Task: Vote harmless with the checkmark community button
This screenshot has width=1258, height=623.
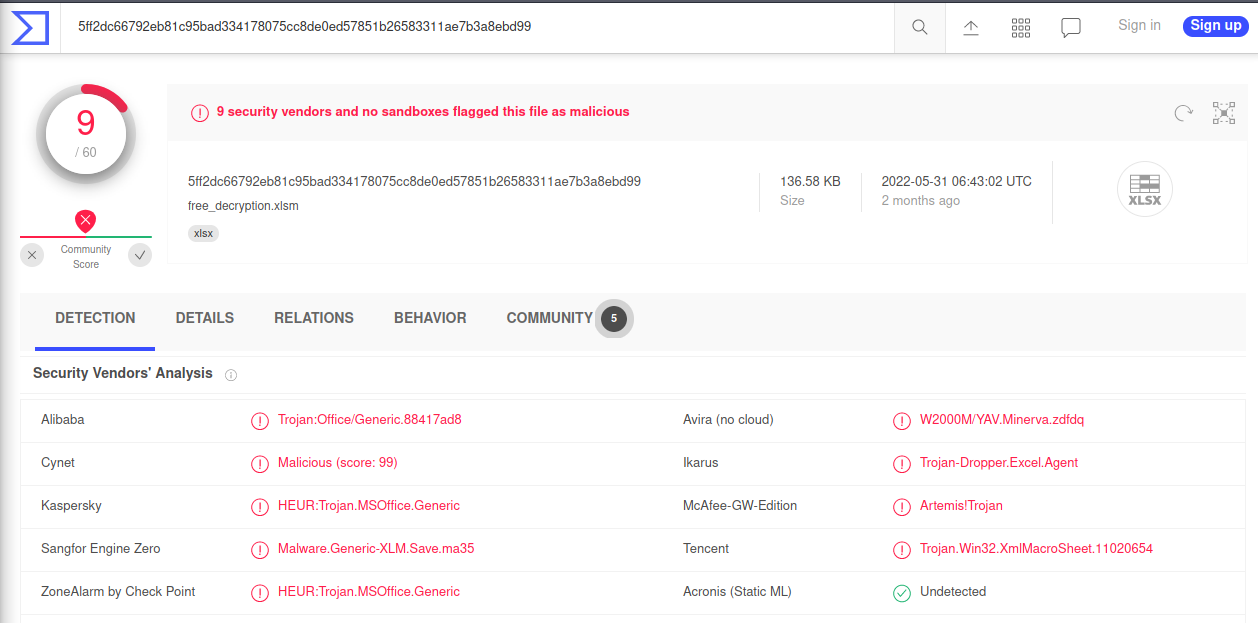Action: 140,255
